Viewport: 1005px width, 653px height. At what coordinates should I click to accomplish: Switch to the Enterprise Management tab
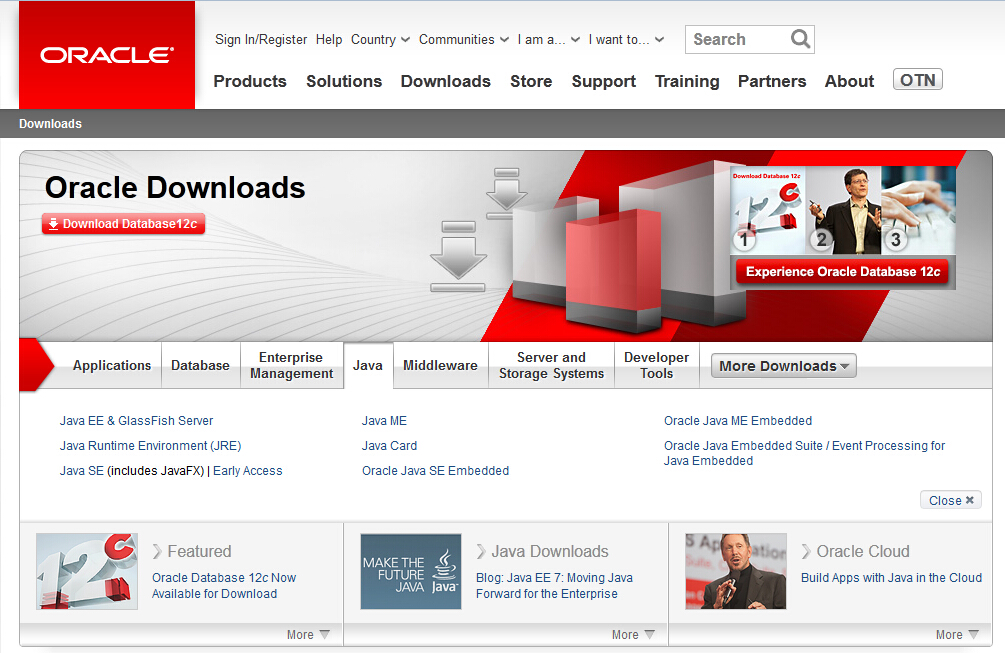point(292,365)
